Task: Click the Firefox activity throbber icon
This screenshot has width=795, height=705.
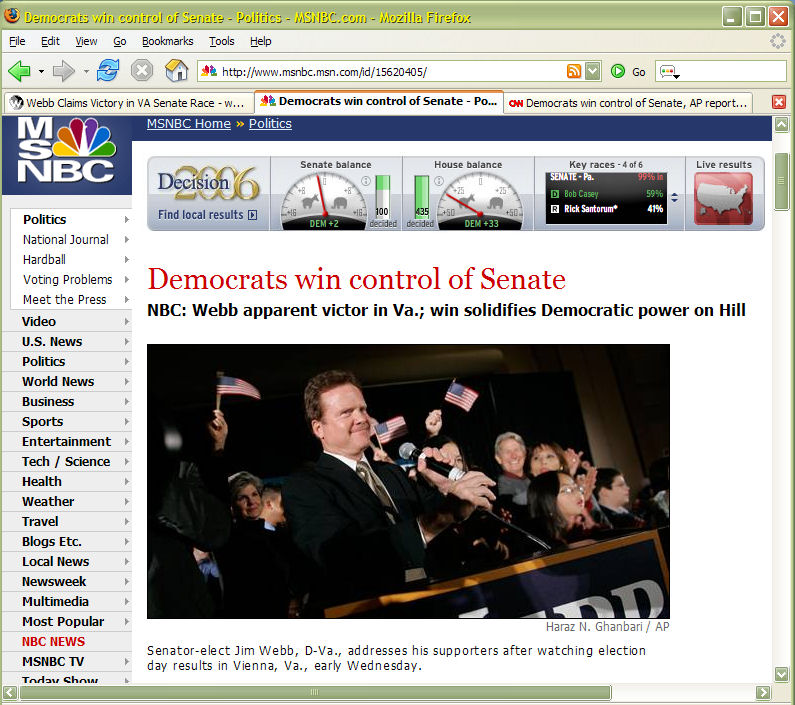Action: 777,41
